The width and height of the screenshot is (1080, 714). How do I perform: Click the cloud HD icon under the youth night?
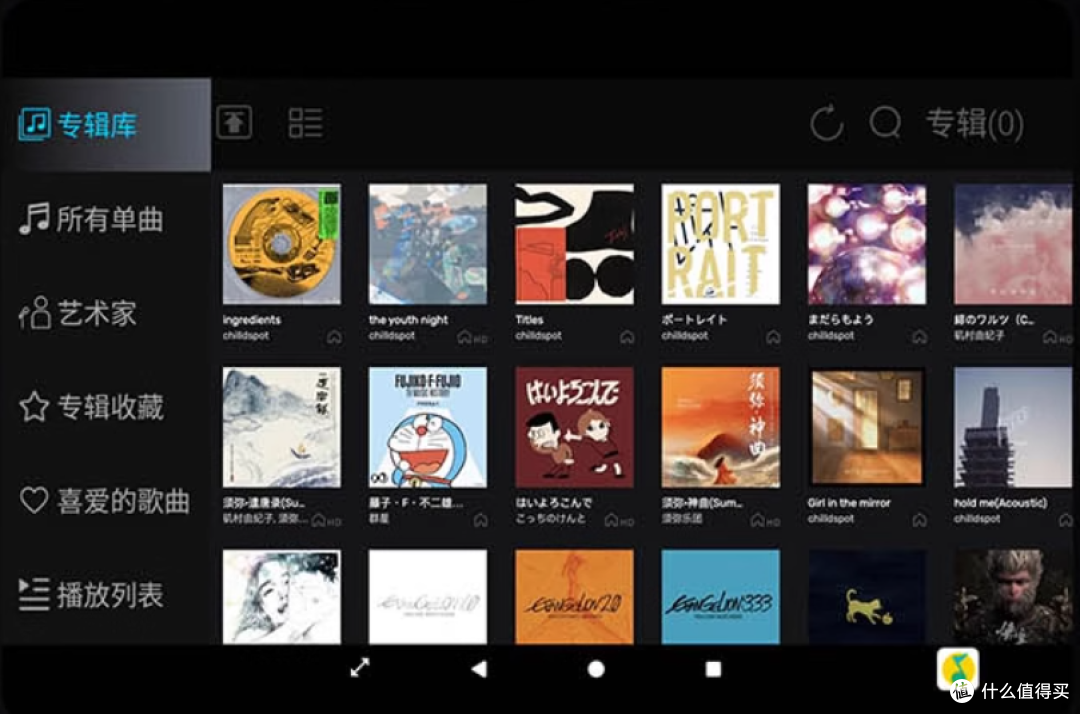(472, 337)
